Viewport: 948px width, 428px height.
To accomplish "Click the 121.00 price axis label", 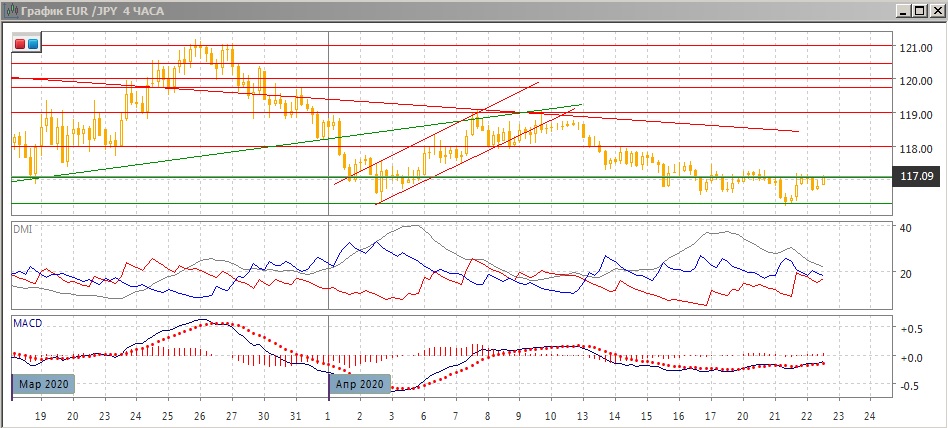I will (916, 48).
